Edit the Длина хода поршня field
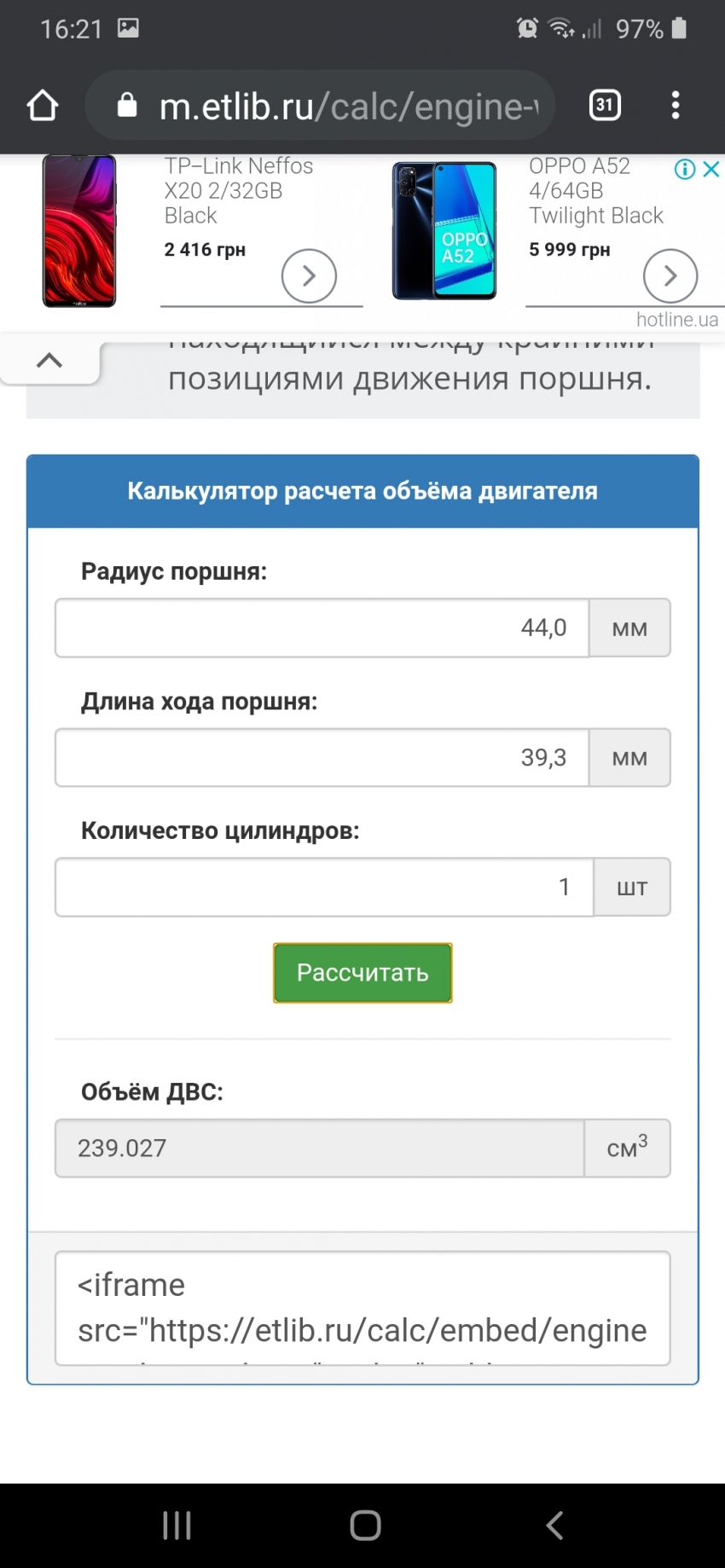The image size is (725, 1568). click(322, 758)
